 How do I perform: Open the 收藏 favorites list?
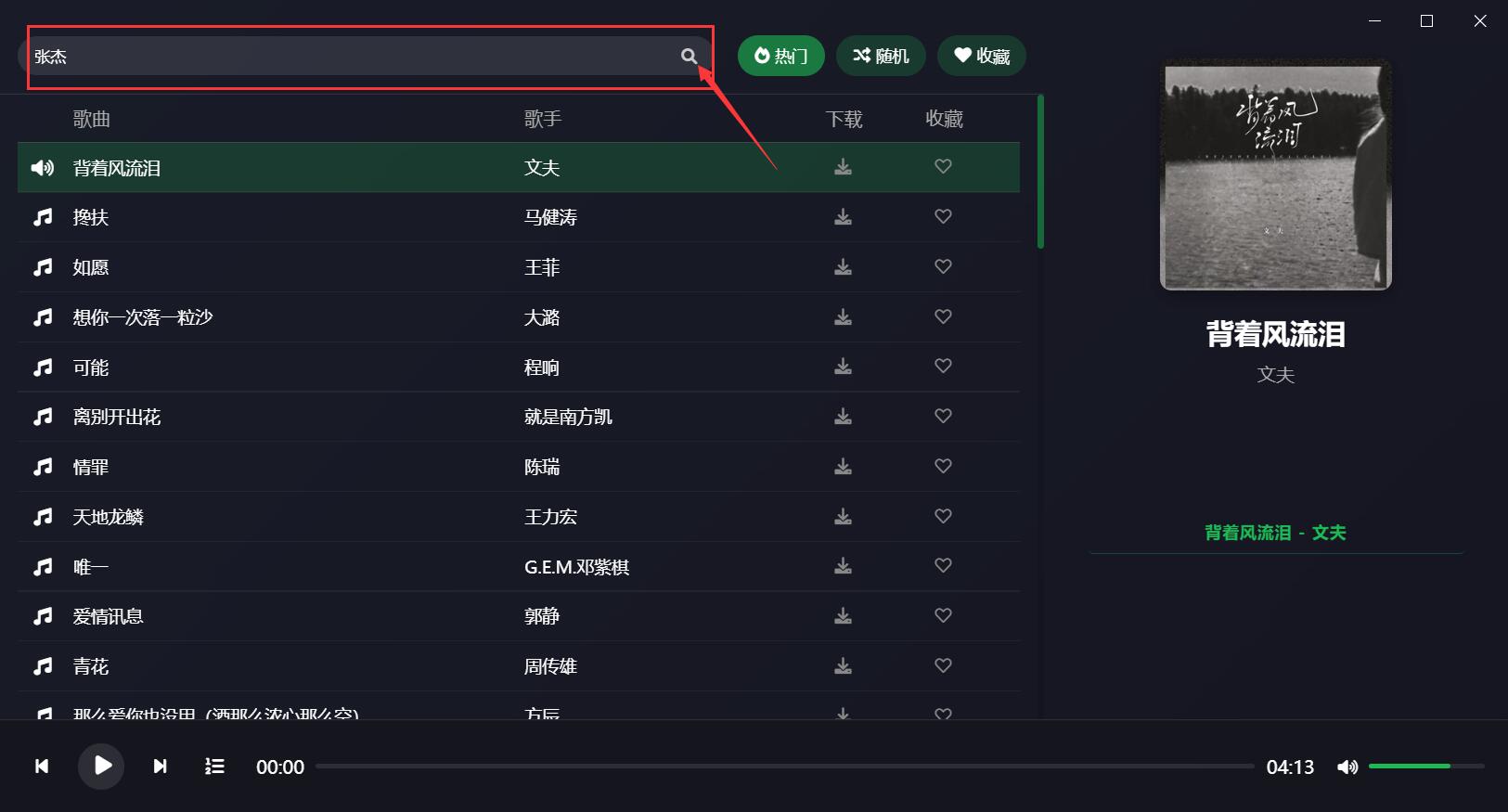point(981,56)
